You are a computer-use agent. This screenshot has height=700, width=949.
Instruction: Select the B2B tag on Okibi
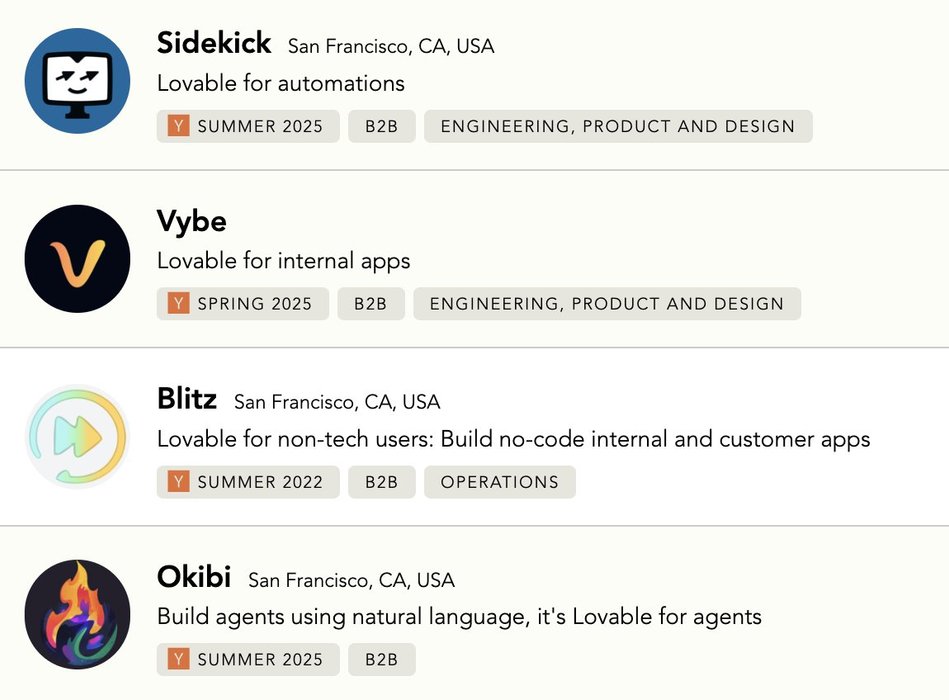point(381,660)
